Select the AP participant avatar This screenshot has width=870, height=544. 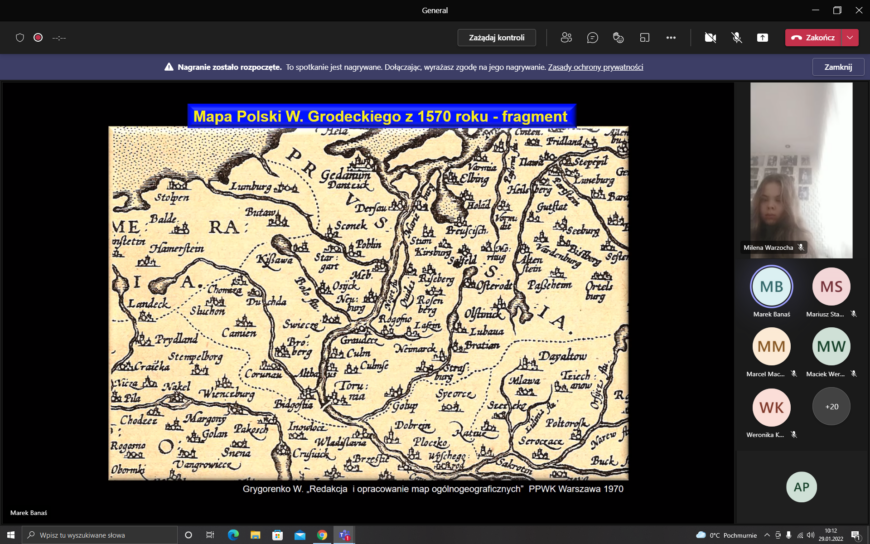(801, 487)
